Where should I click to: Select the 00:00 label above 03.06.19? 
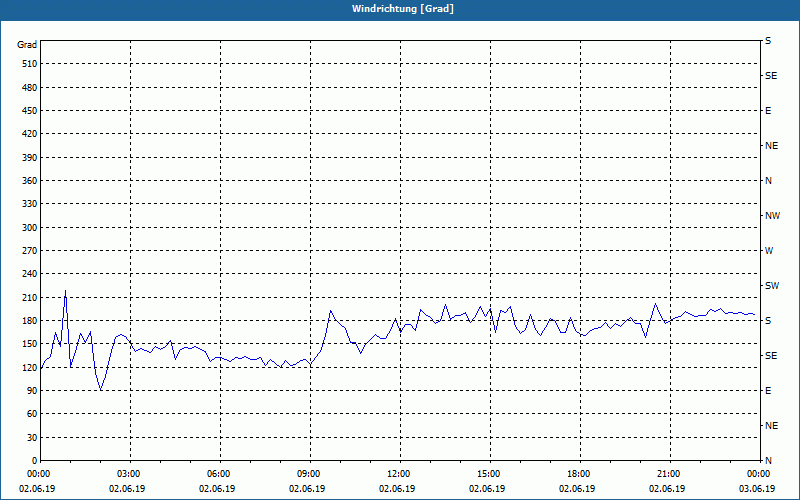759,474
